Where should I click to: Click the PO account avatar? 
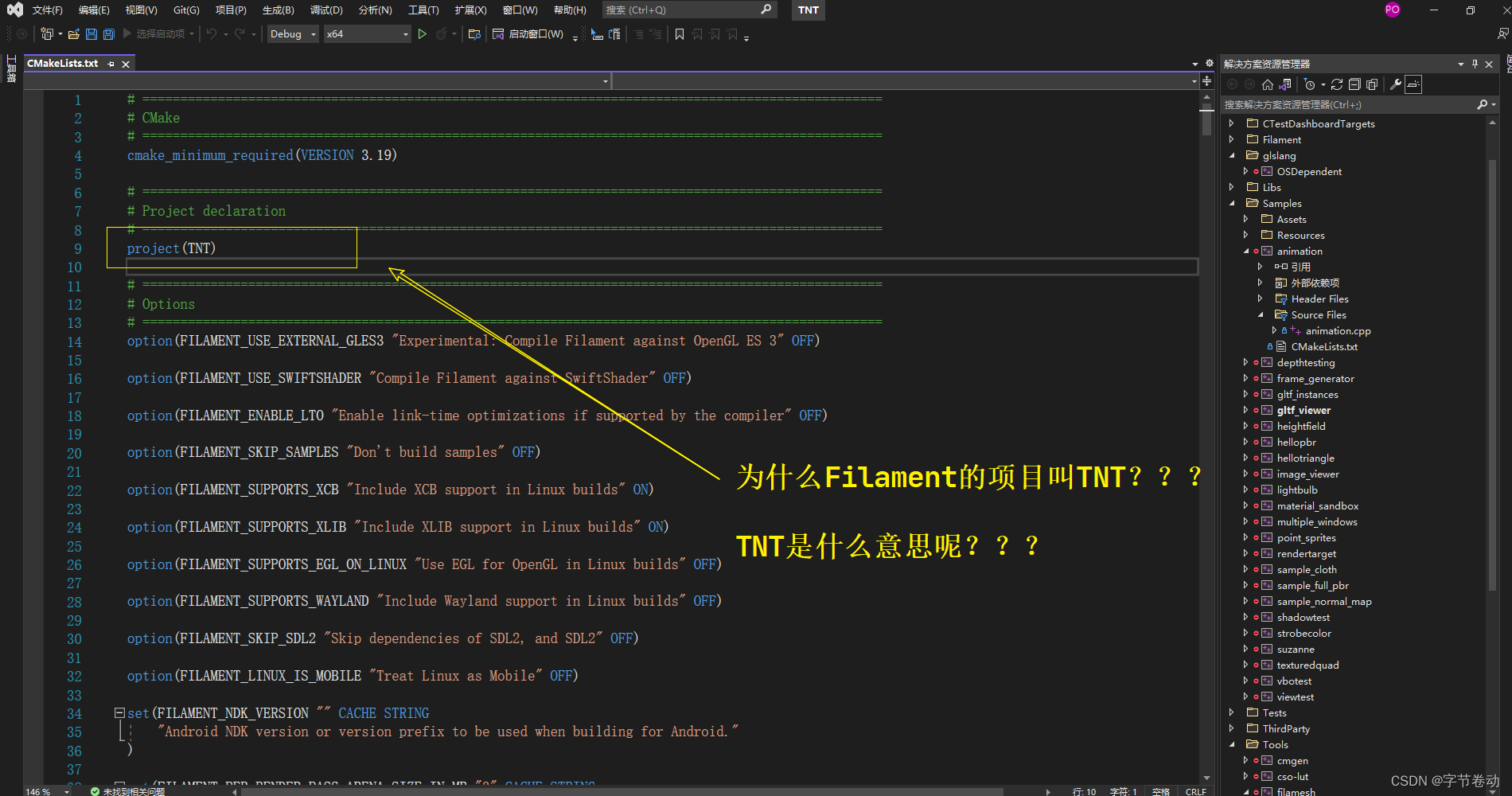1392,10
